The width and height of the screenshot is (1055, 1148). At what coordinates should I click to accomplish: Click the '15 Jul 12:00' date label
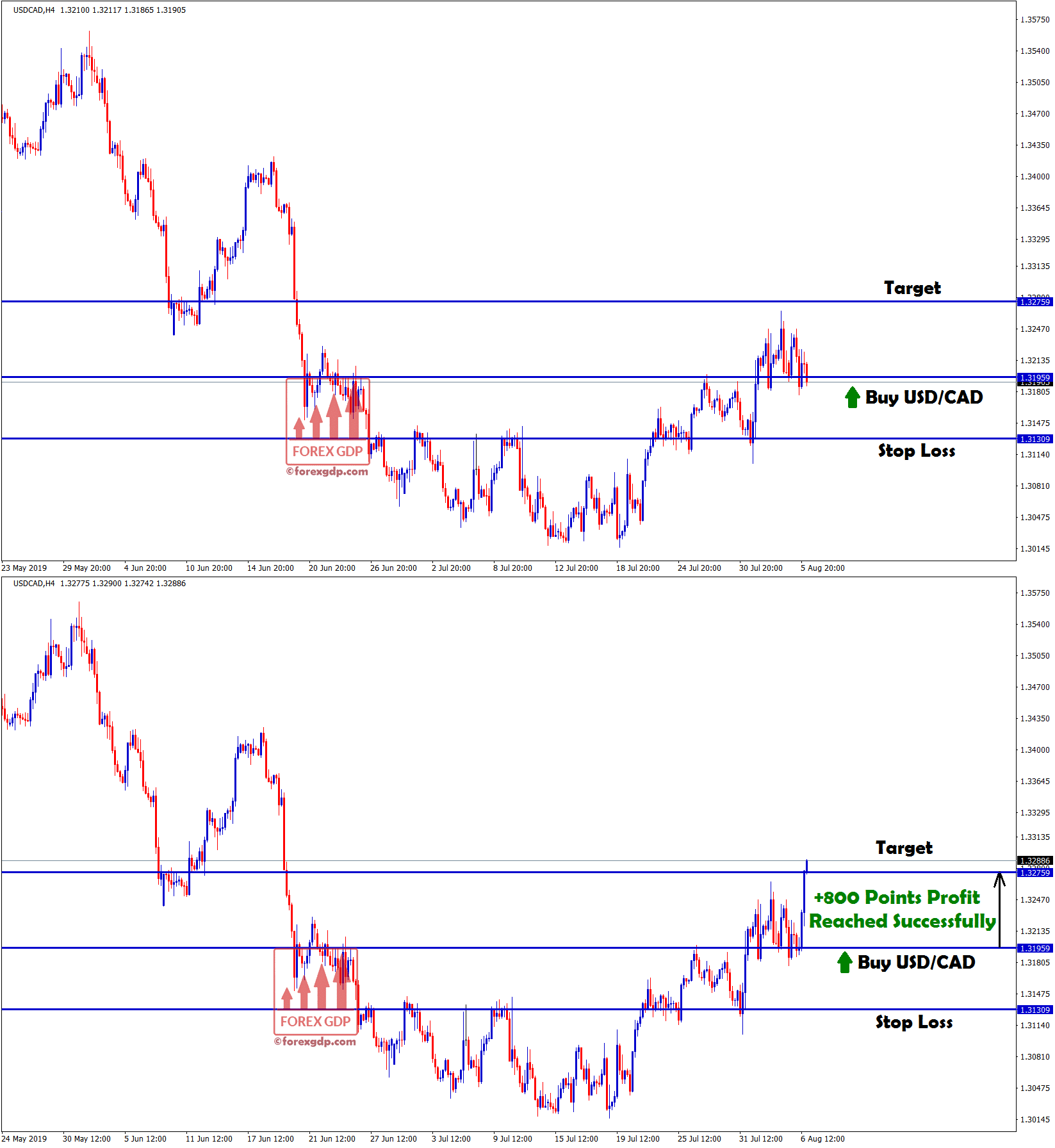pos(577,1139)
